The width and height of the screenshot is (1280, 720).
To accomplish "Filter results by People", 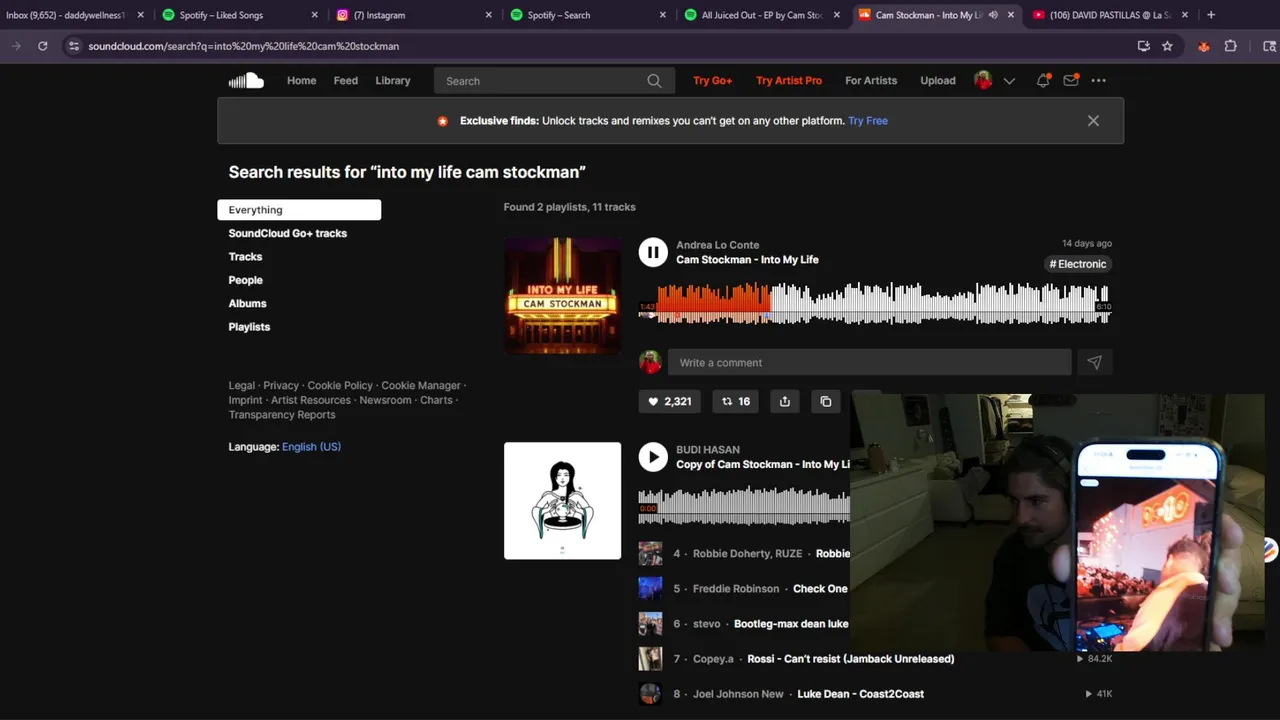I will [245, 280].
